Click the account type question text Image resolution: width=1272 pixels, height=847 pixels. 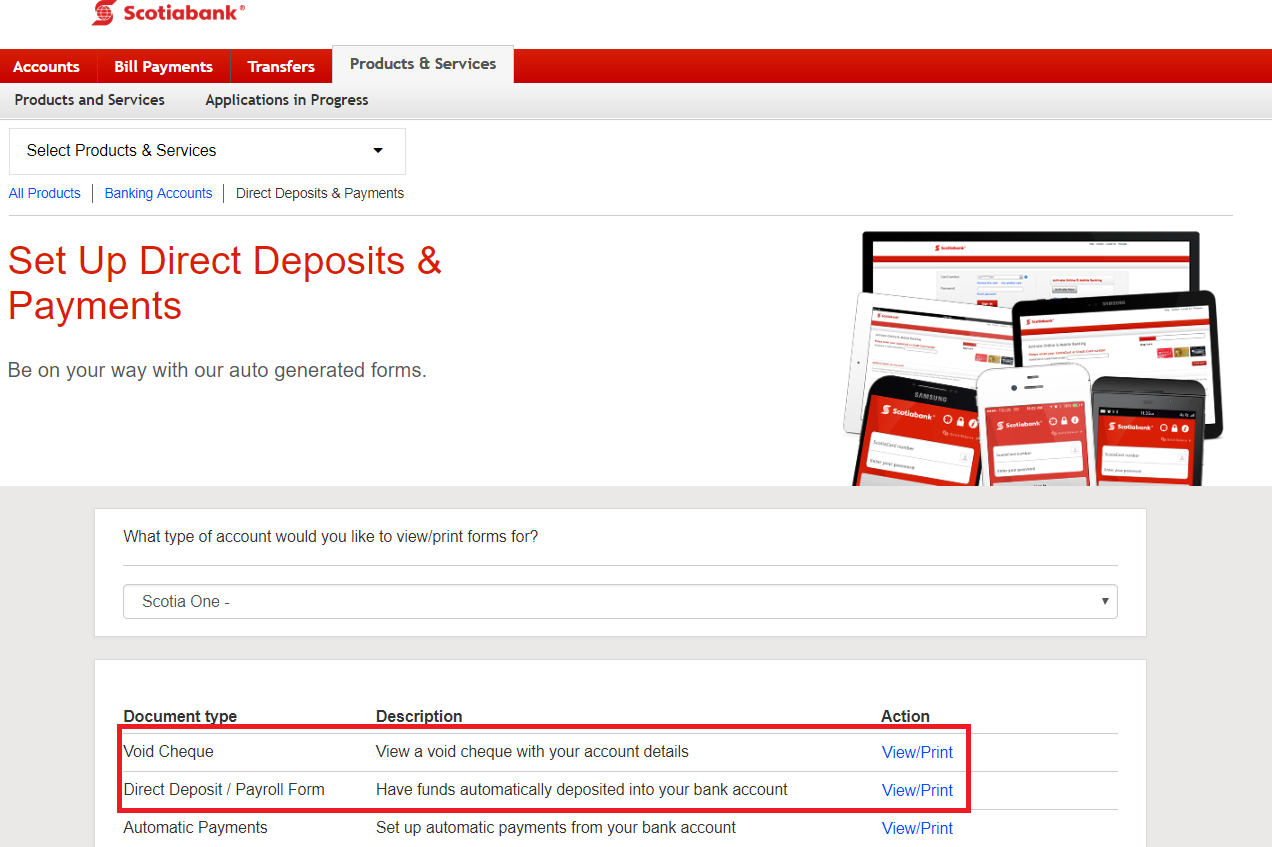tap(331, 536)
